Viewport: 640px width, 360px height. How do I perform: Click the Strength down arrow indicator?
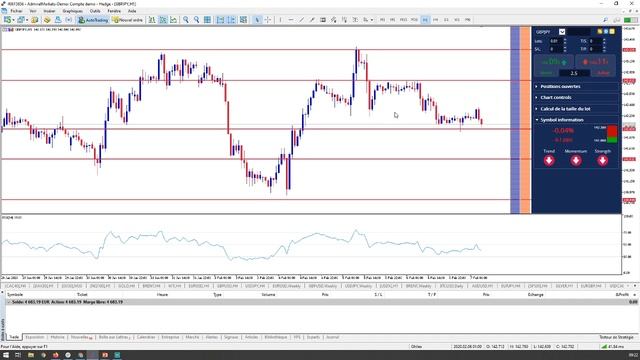tap(602, 160)
